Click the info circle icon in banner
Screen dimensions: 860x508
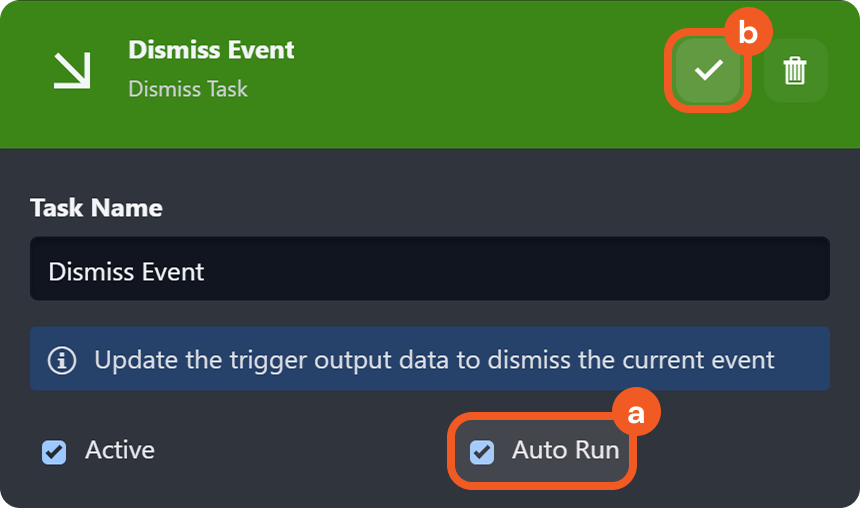point(62,359)
